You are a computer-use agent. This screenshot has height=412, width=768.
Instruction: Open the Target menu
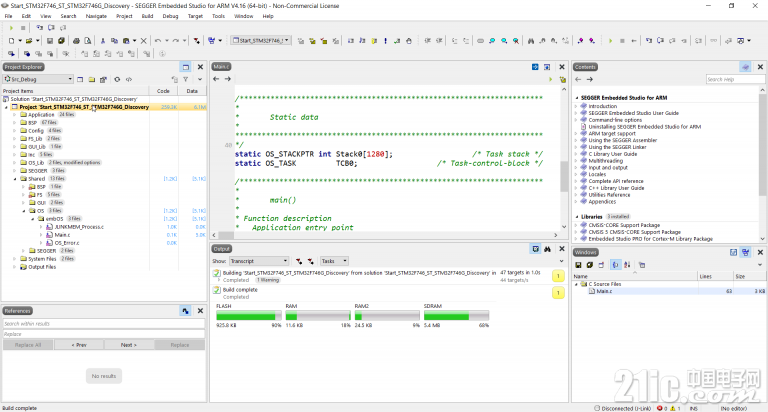point(195,16)
